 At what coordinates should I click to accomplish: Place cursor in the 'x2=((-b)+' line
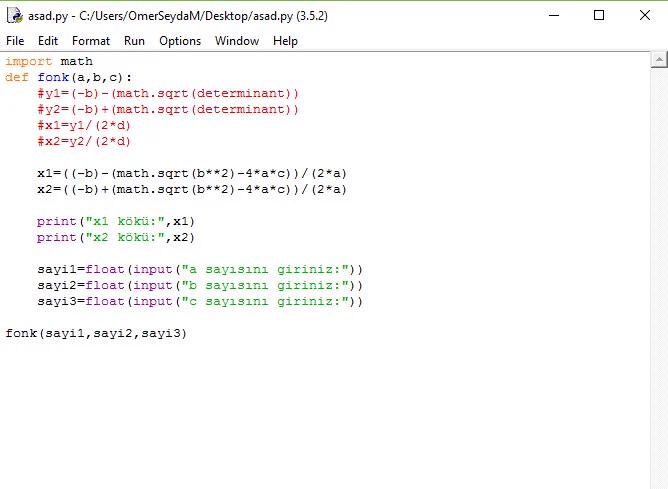(192, 189)
